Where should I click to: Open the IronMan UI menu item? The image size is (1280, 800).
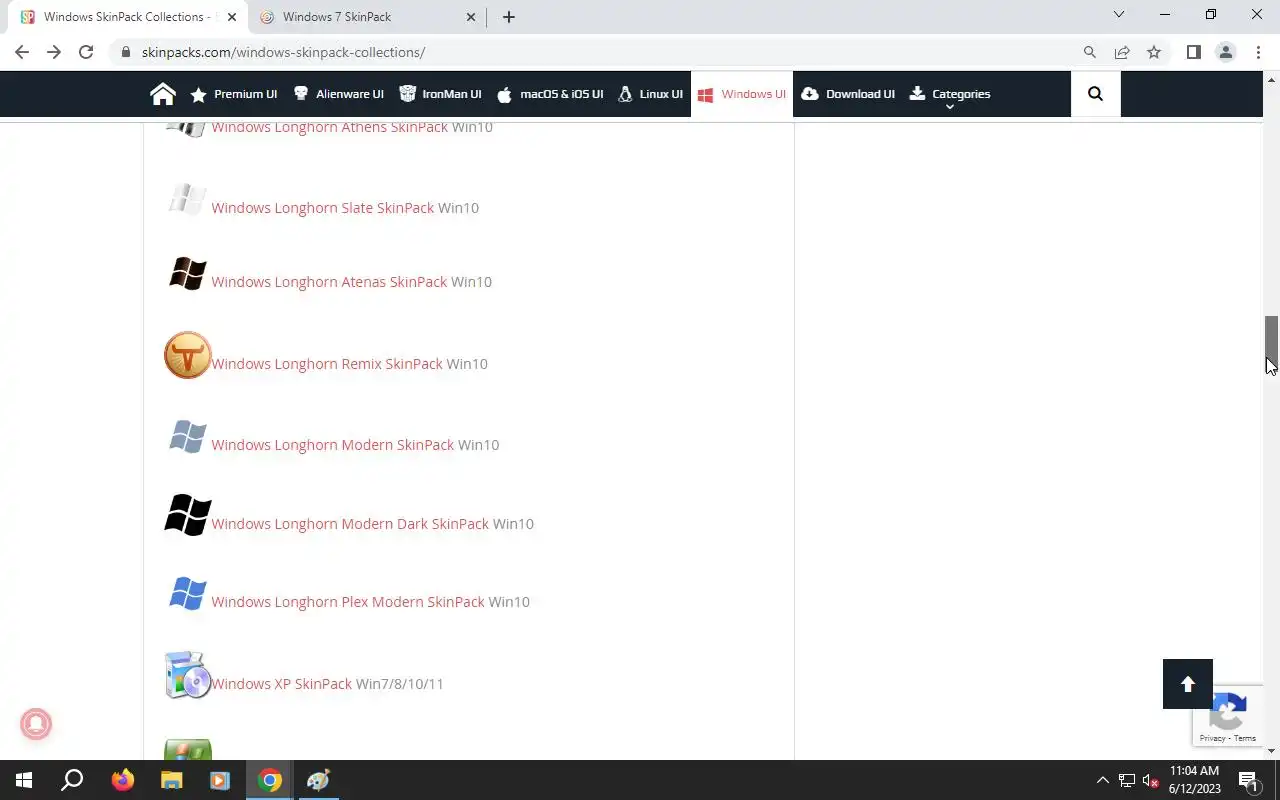pyautogui.click(x=440, y=94)
